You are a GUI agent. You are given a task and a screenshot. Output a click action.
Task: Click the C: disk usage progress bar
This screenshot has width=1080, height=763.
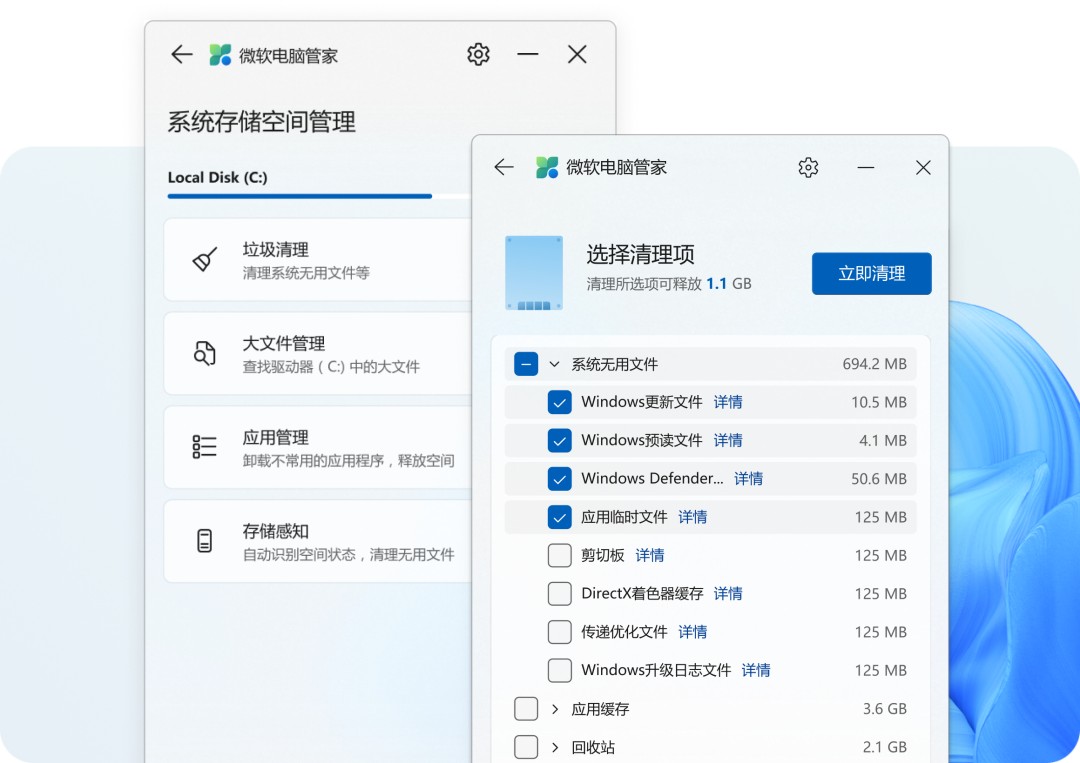(x=319, y=196)
